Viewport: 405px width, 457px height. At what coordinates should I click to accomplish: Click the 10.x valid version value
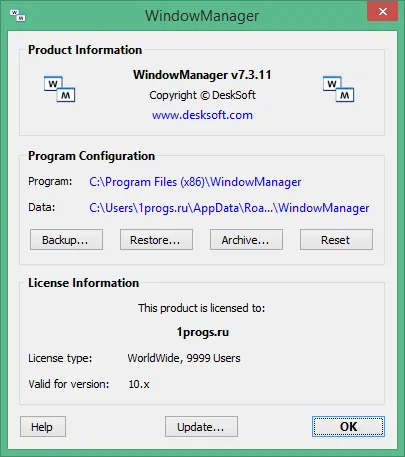139,384
